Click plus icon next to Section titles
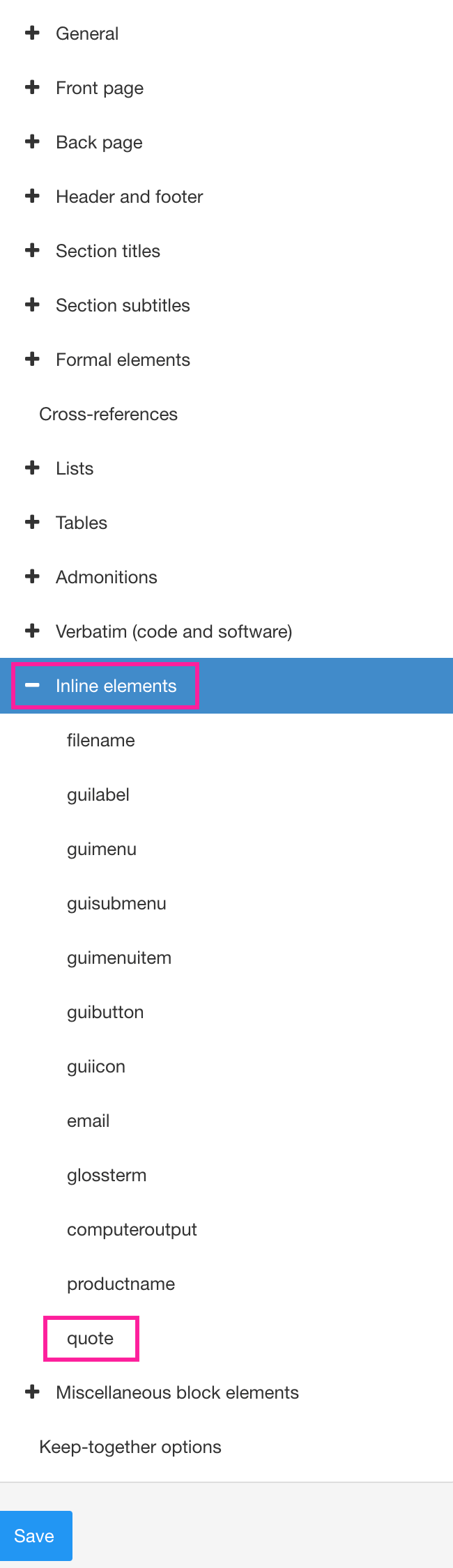The width and height of the screenshot is (453, 1568). click(x=32, y=250)
